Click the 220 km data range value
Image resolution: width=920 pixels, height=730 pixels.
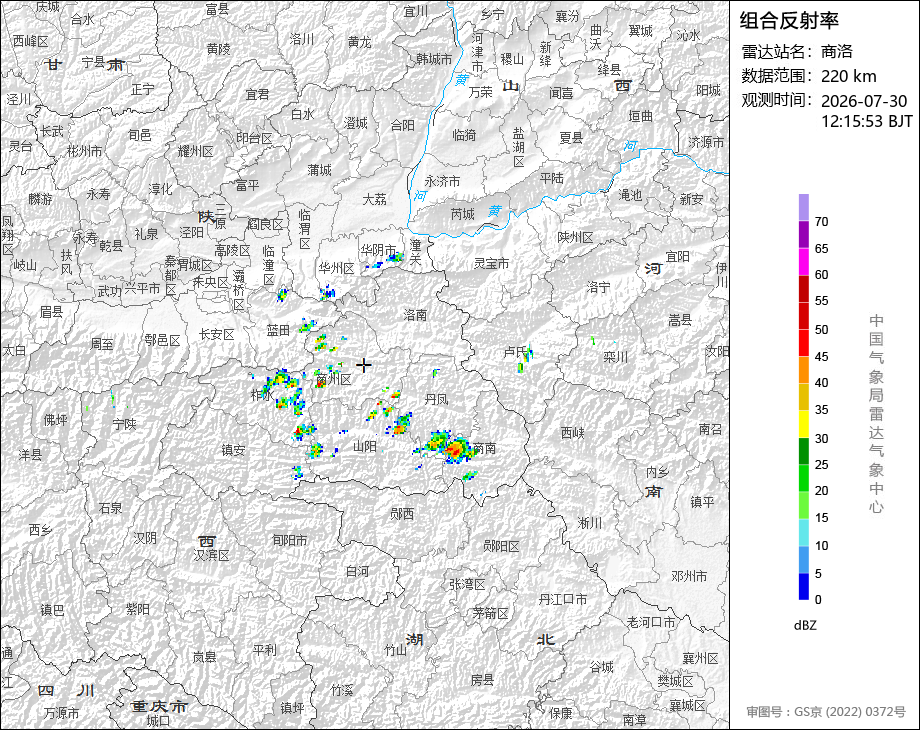[x=848, y=76]
